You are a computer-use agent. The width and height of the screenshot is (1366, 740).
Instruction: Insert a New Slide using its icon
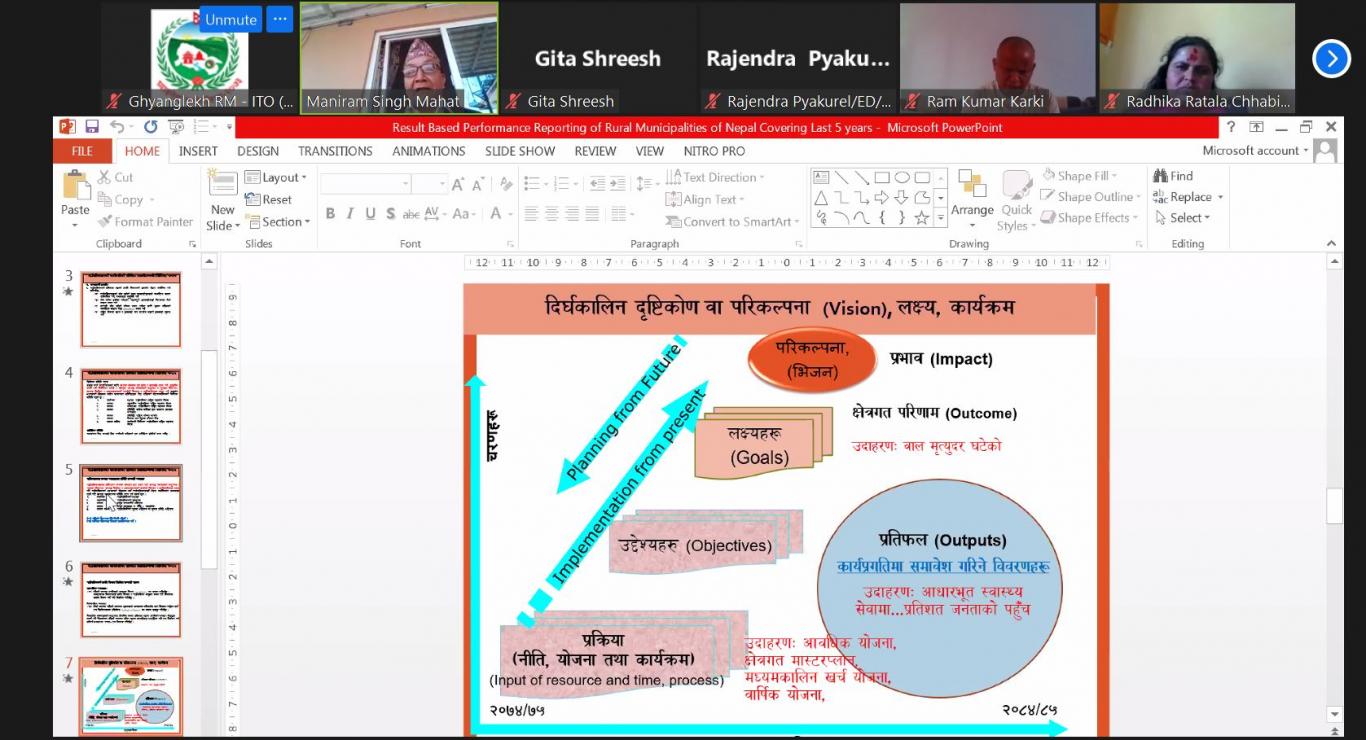pos(222,185)
